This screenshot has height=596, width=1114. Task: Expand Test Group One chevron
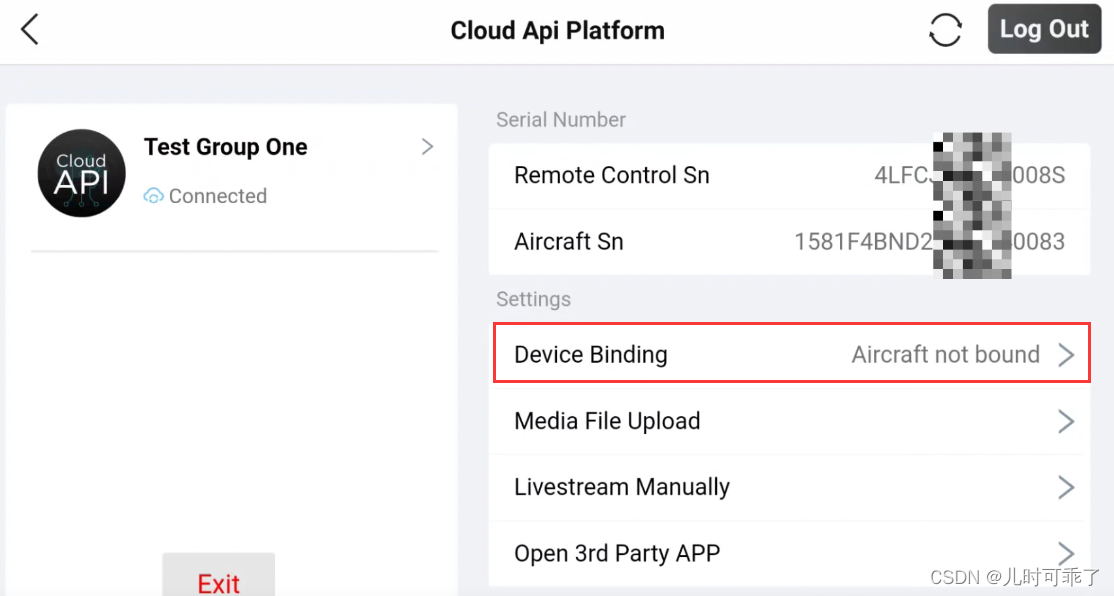427,147
